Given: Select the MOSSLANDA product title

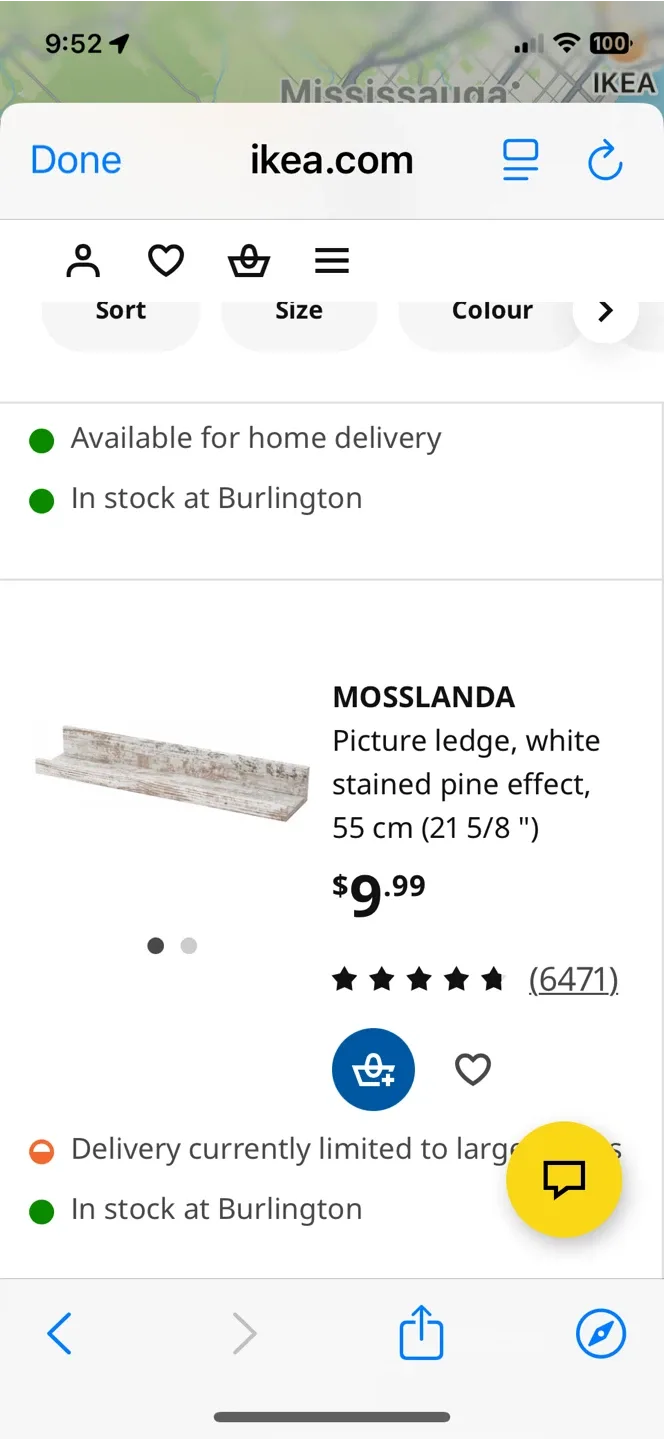Looking at the screenshot, I should 423,696.
